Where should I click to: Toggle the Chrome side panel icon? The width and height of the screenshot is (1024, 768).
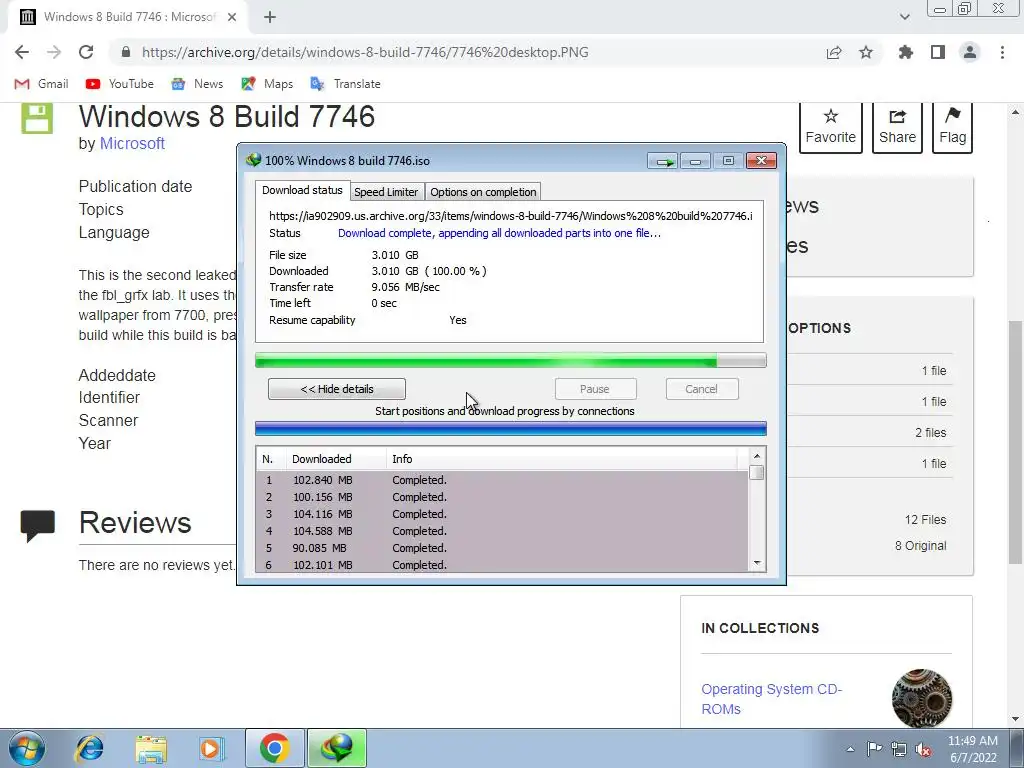click(938, 52)
